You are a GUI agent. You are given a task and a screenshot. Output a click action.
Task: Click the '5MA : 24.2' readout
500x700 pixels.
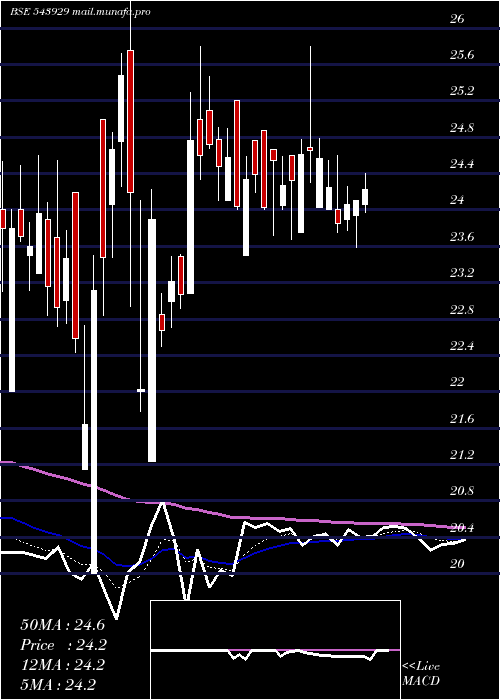tap(58, 684)
